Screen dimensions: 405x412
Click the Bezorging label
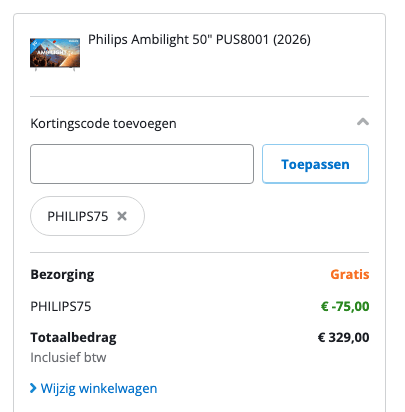click(x=62, y=275)
